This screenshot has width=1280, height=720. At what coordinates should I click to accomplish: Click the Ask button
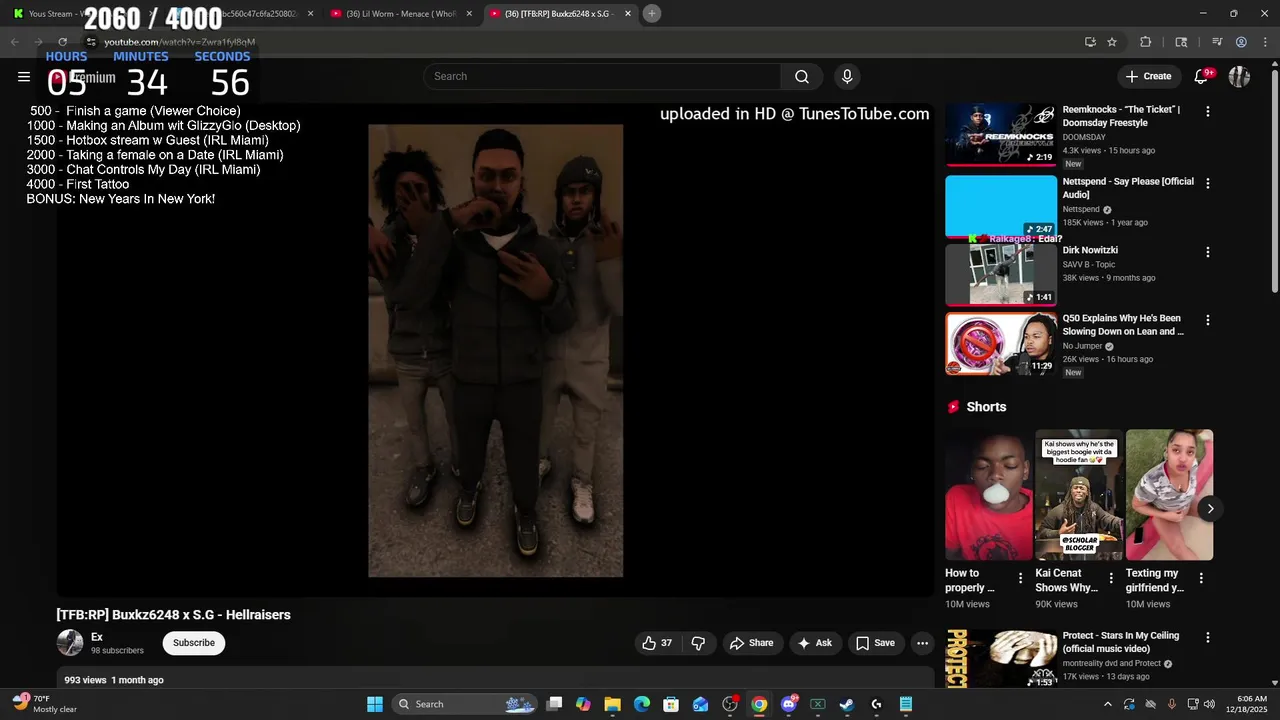click(x=815, y=643)
